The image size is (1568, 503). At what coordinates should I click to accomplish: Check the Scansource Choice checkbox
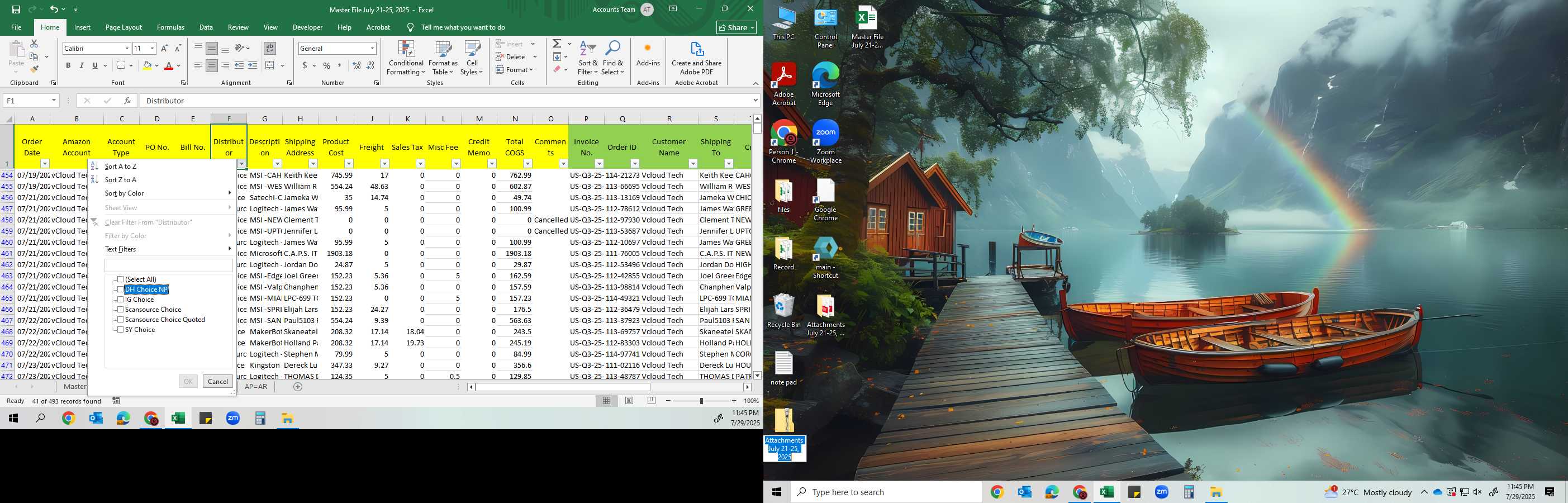tap(121, 310)
